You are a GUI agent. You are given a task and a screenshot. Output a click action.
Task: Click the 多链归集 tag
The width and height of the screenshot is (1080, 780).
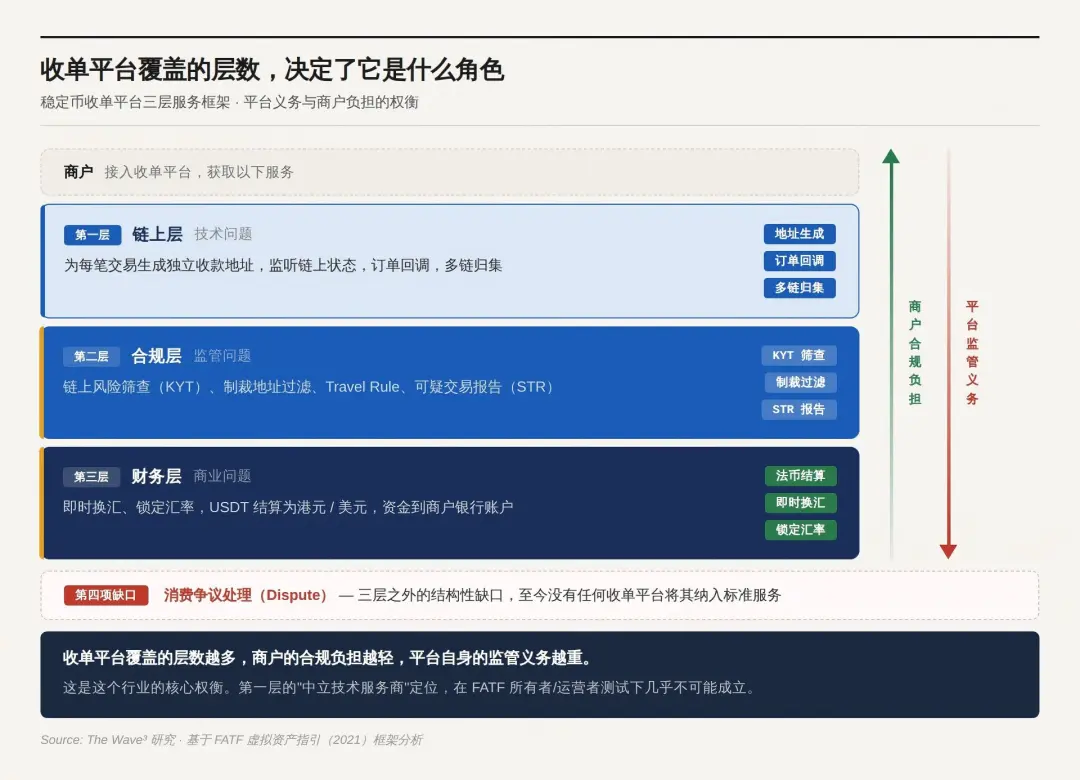pos(799,288)
